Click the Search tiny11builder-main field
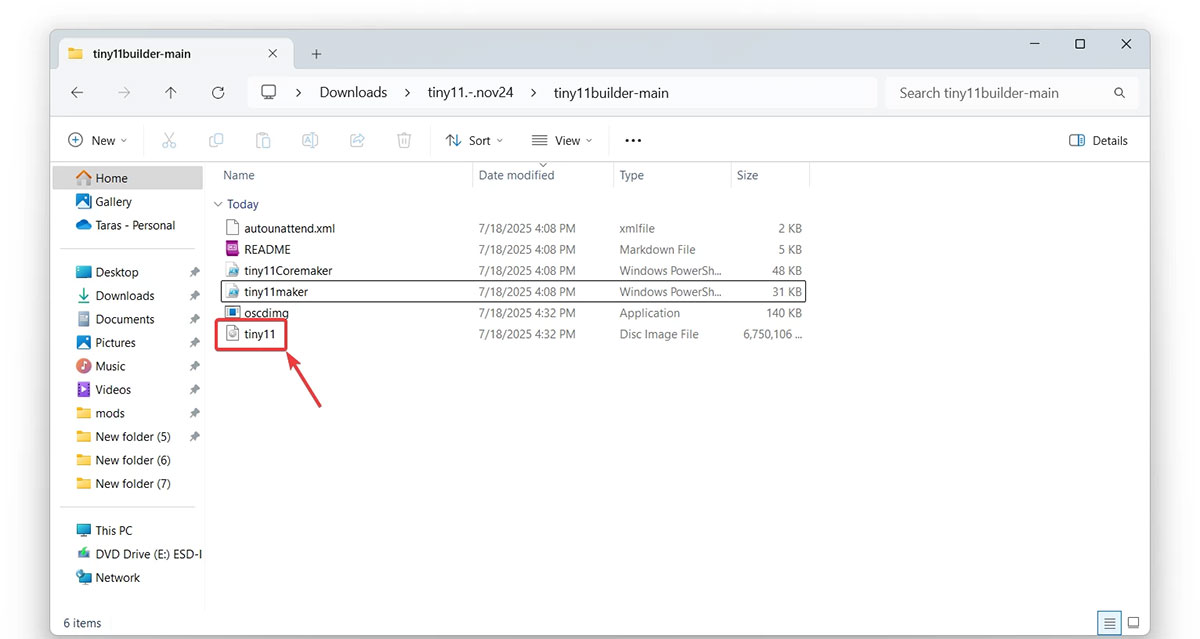1200x639 pixels. tap(1000, 92)
